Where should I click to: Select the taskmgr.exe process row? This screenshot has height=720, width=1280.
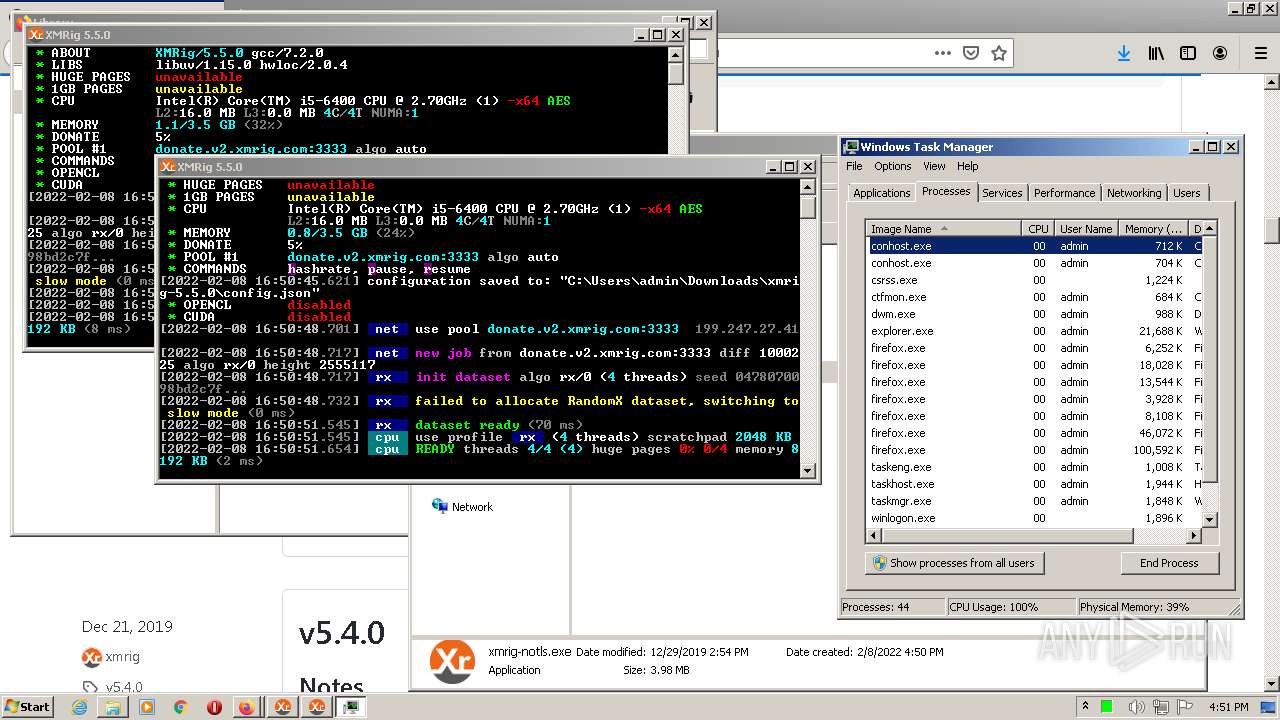pos(1033,501)
